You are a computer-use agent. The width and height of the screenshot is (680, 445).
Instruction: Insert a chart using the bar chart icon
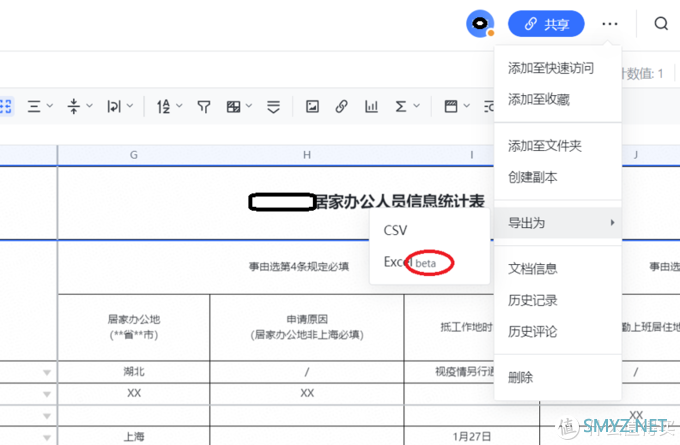point(371,106)
